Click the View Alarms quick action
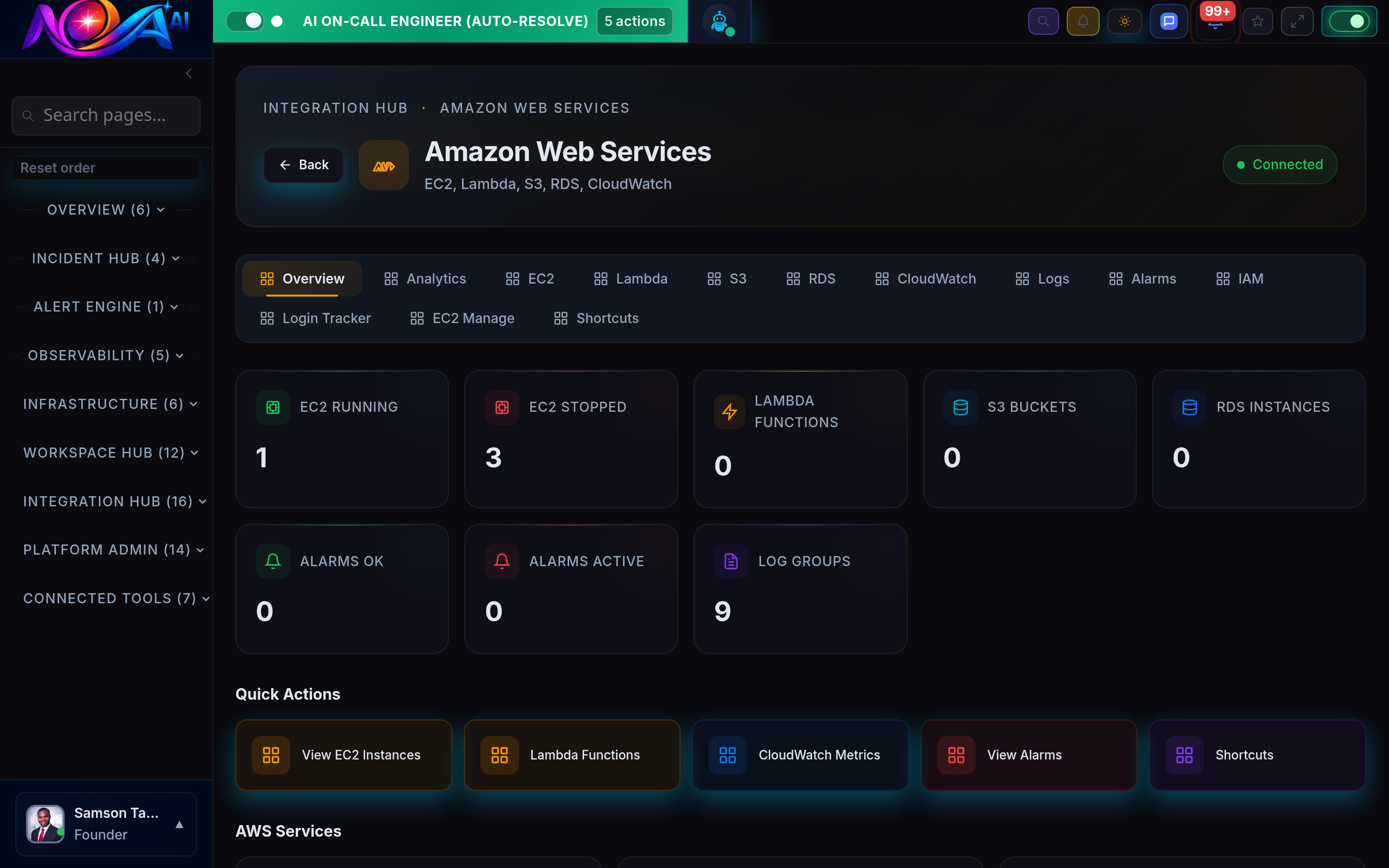Image resolution: width=1389 pixels, height=868 pixels. coord(1027,755)
